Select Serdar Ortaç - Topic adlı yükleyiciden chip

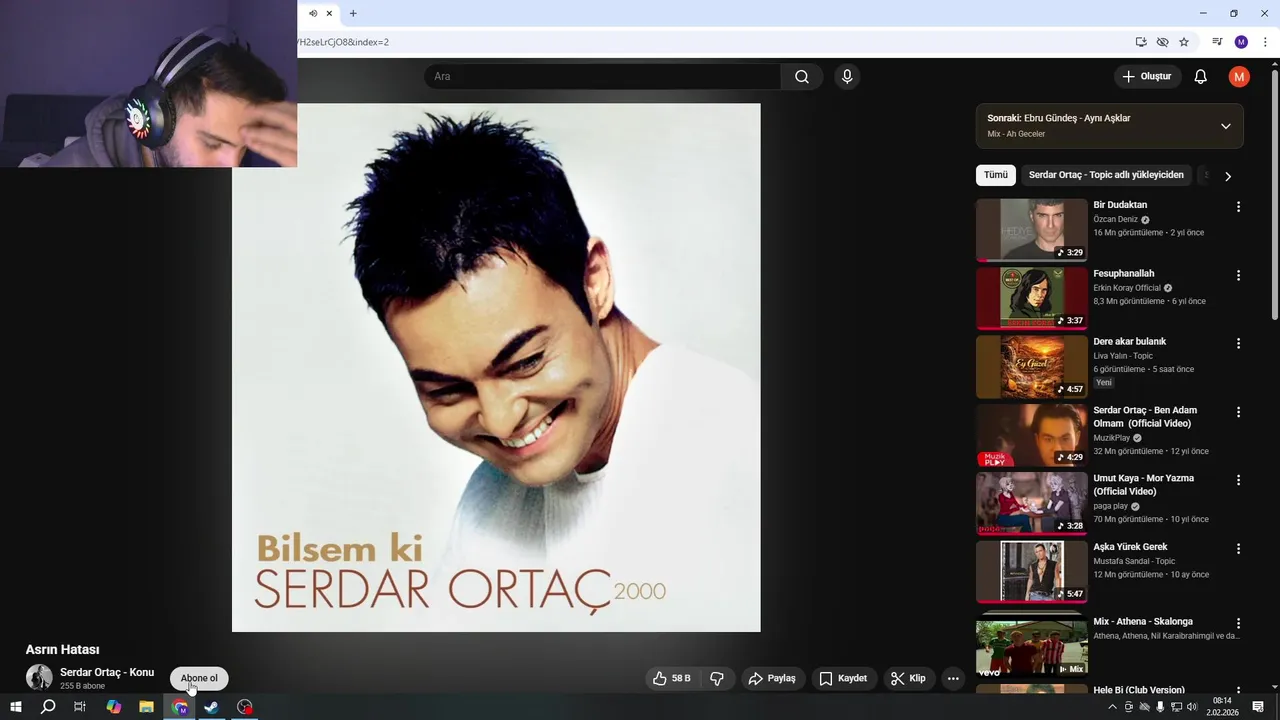(x=1106, y=175)
